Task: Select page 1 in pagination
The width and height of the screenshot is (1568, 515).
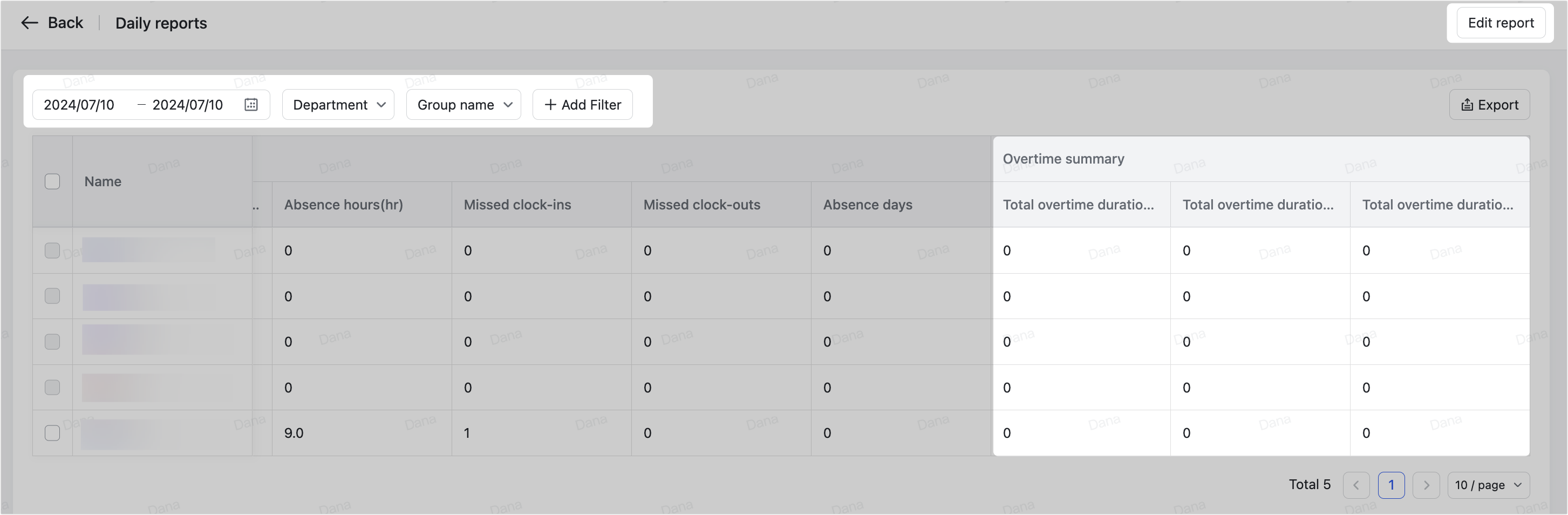Action: point(1392,485)
